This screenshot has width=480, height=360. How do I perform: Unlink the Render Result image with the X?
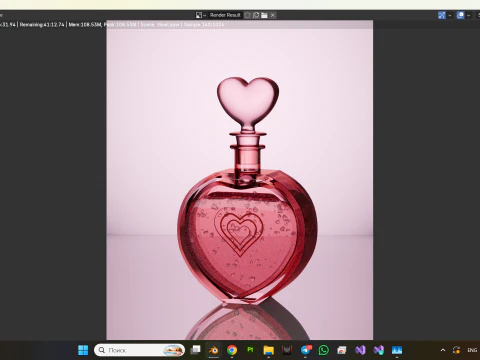273,15
